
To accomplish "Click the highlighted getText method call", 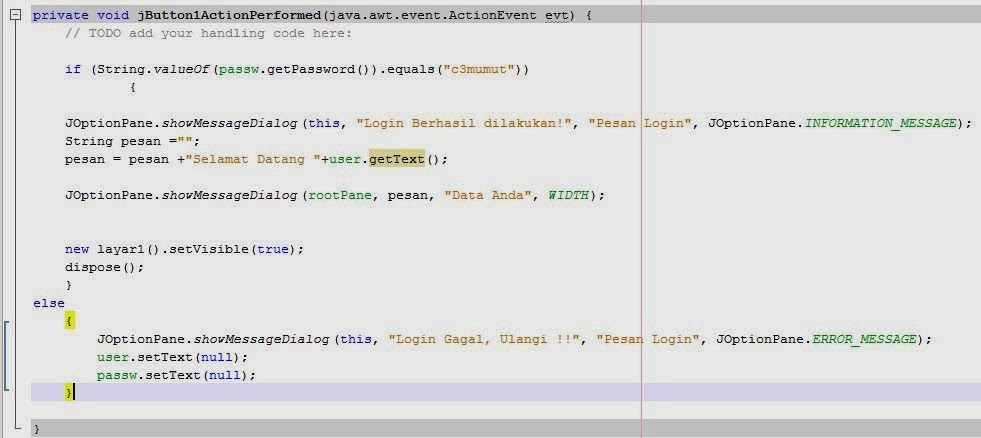I will point(397,160).
